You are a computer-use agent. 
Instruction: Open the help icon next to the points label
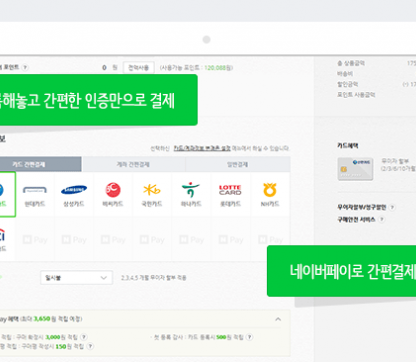(x=25, y=67)
